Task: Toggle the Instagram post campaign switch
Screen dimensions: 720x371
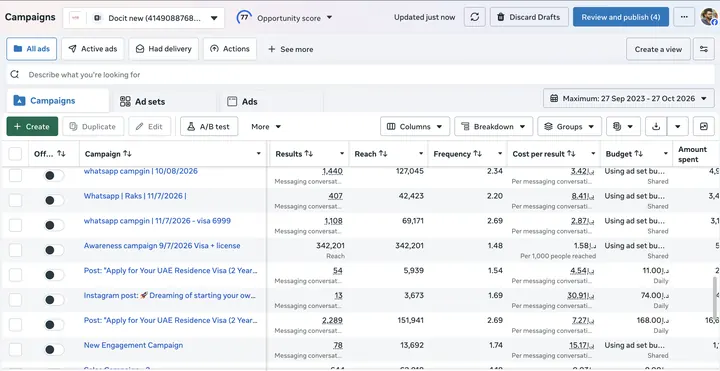Action: [54, 300]
